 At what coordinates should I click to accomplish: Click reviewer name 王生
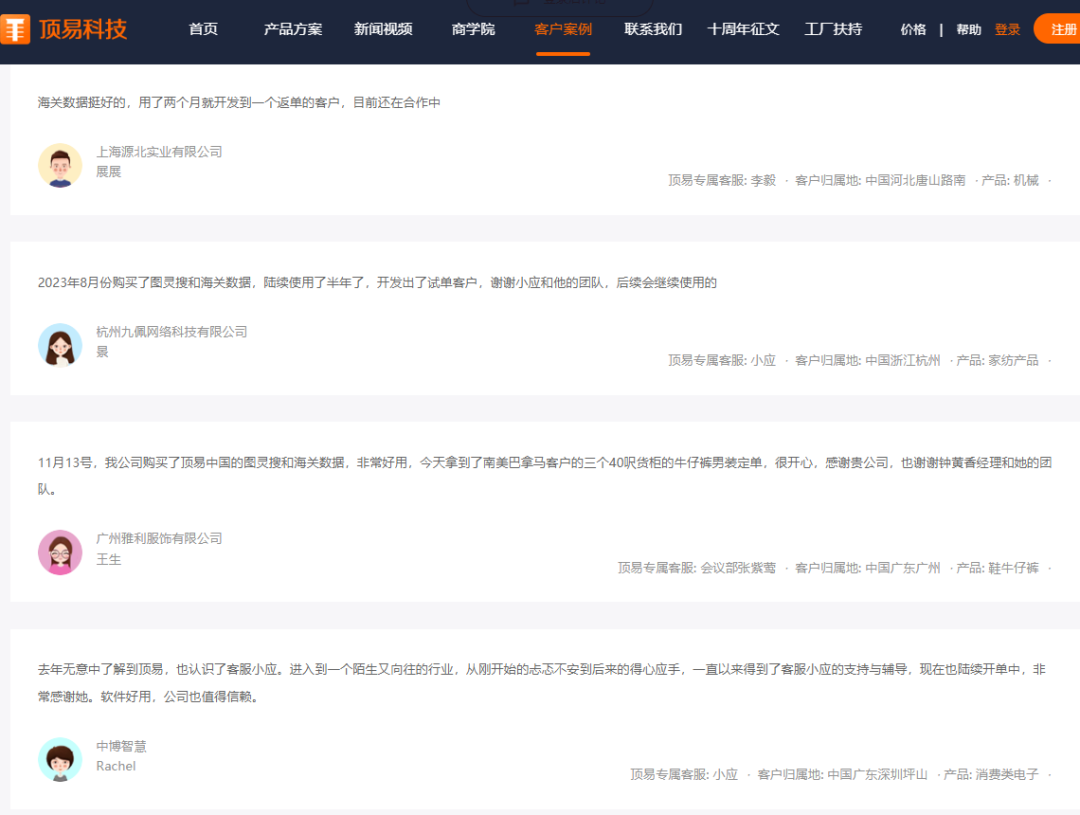[x=108, y=559]
